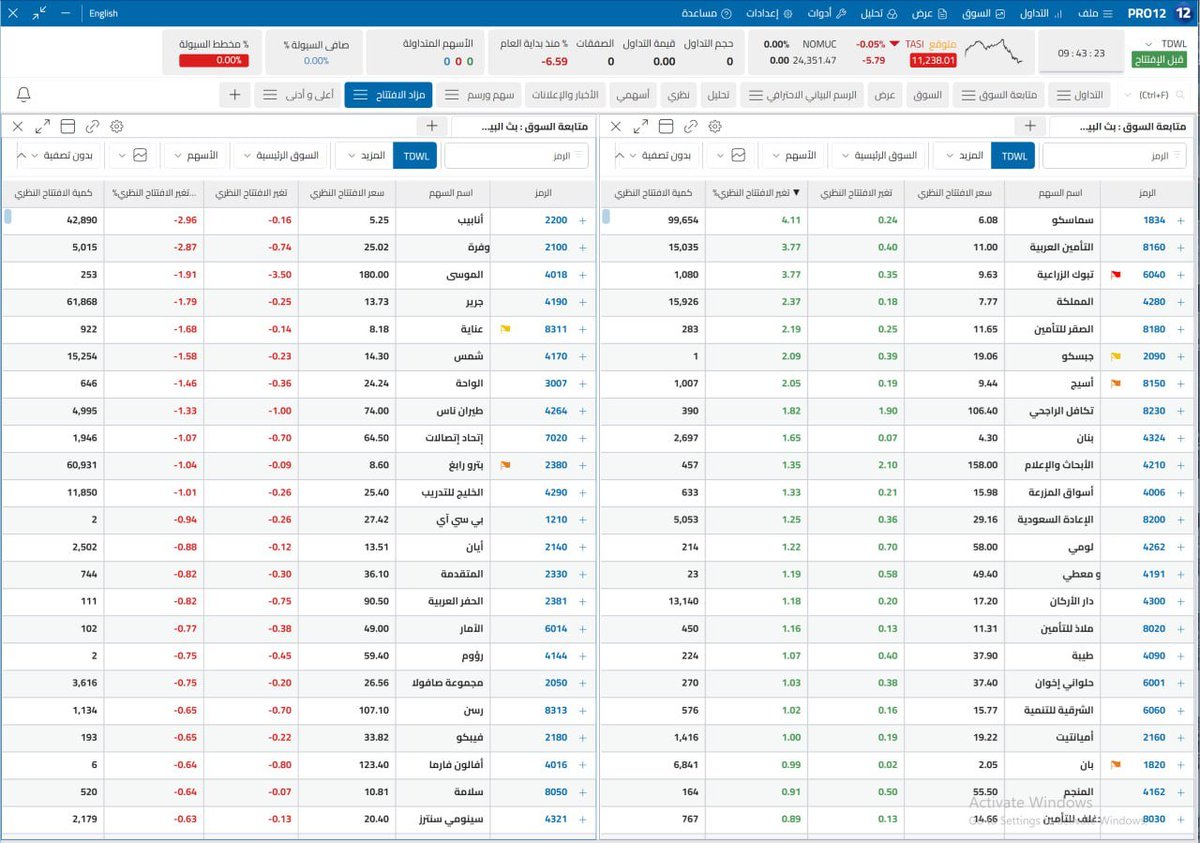Open الأسهم dropdown in the right panel

[795, 156]
